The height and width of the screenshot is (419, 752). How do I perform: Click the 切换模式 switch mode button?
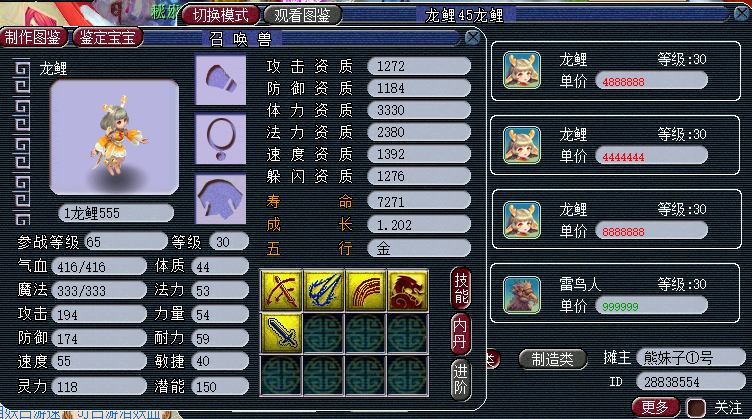point(221,15)
